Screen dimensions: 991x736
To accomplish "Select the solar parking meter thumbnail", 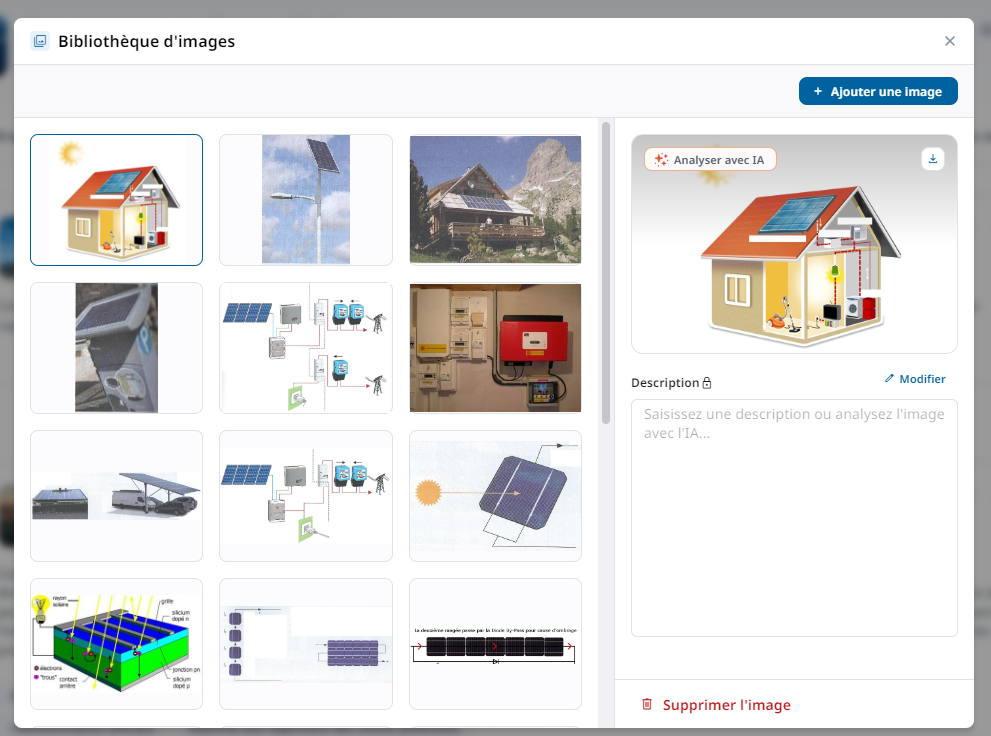I will [116, 348].
